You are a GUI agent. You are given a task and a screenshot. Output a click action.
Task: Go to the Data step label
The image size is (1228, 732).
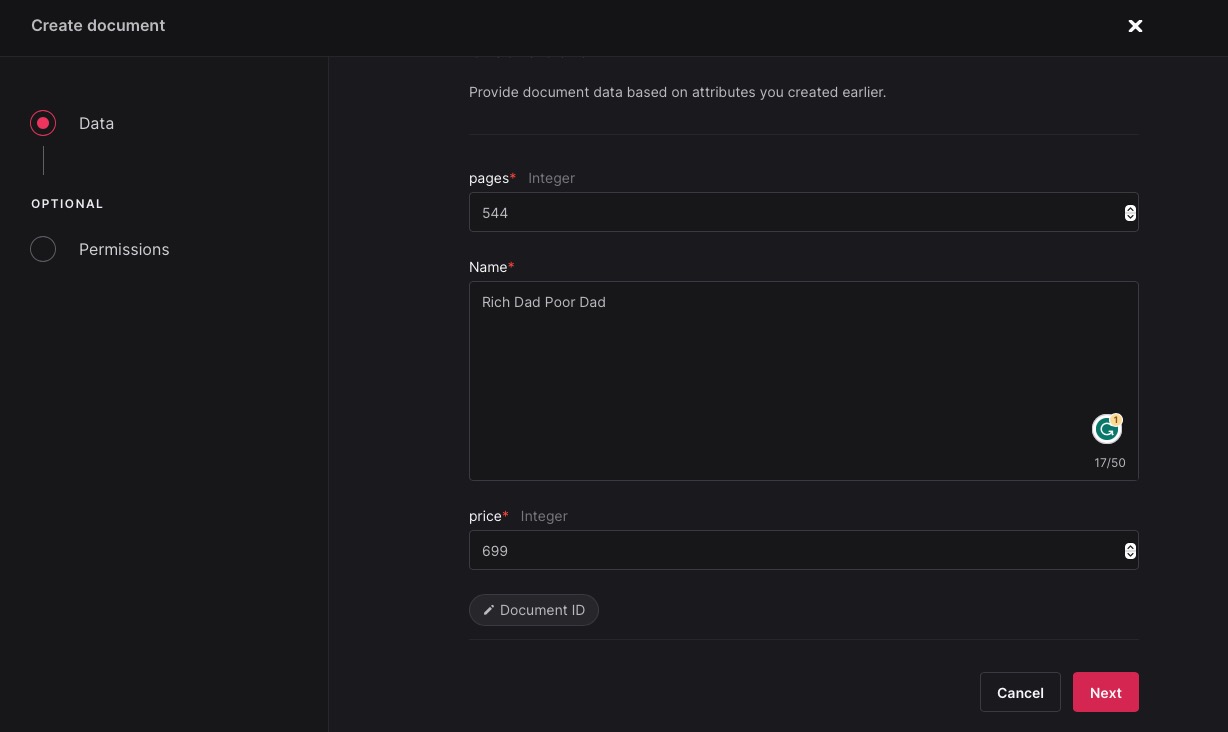tap(96, 123)
